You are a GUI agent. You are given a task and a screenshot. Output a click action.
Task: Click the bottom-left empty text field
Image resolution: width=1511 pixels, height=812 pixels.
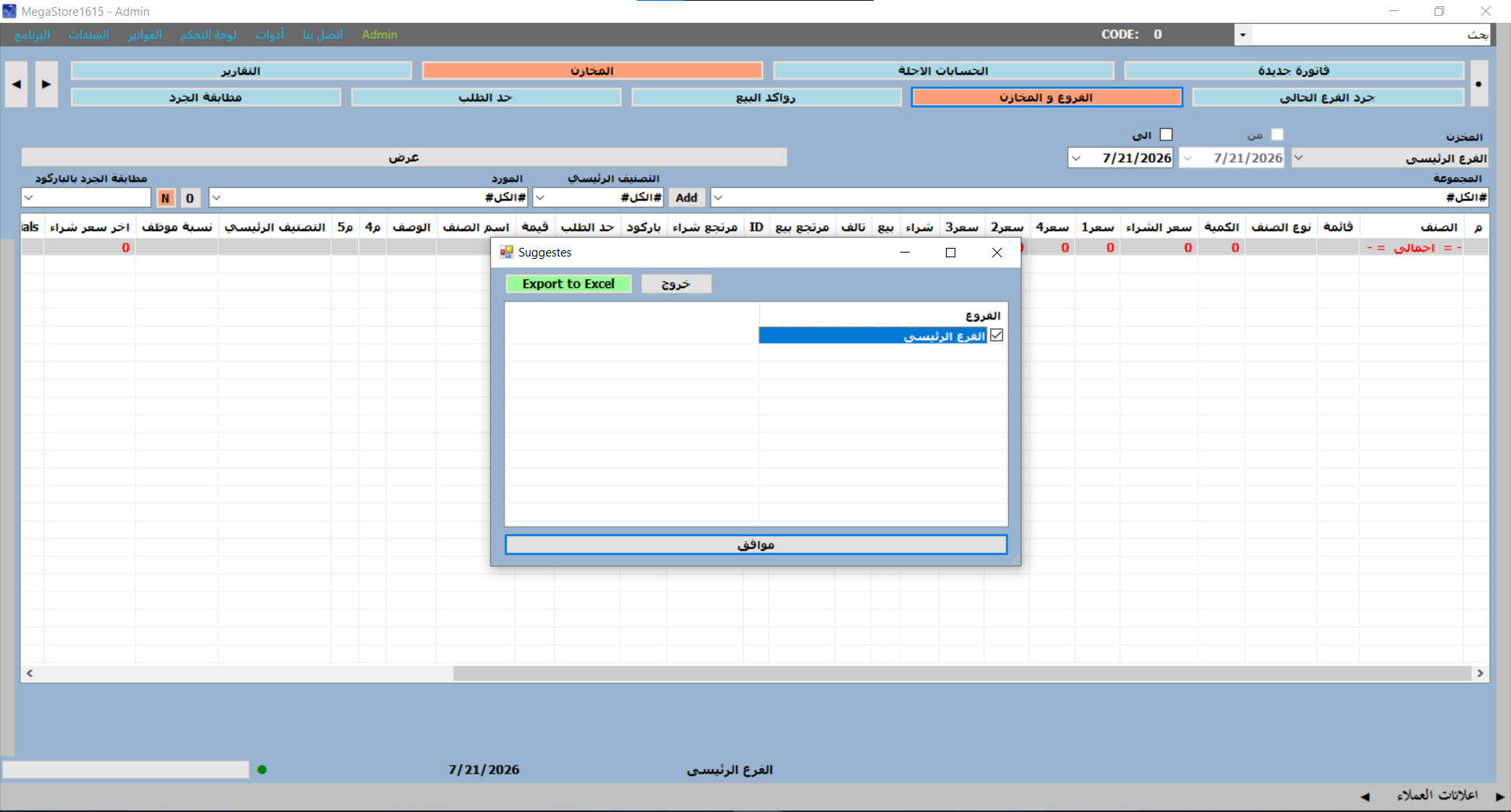pos(126,770)
